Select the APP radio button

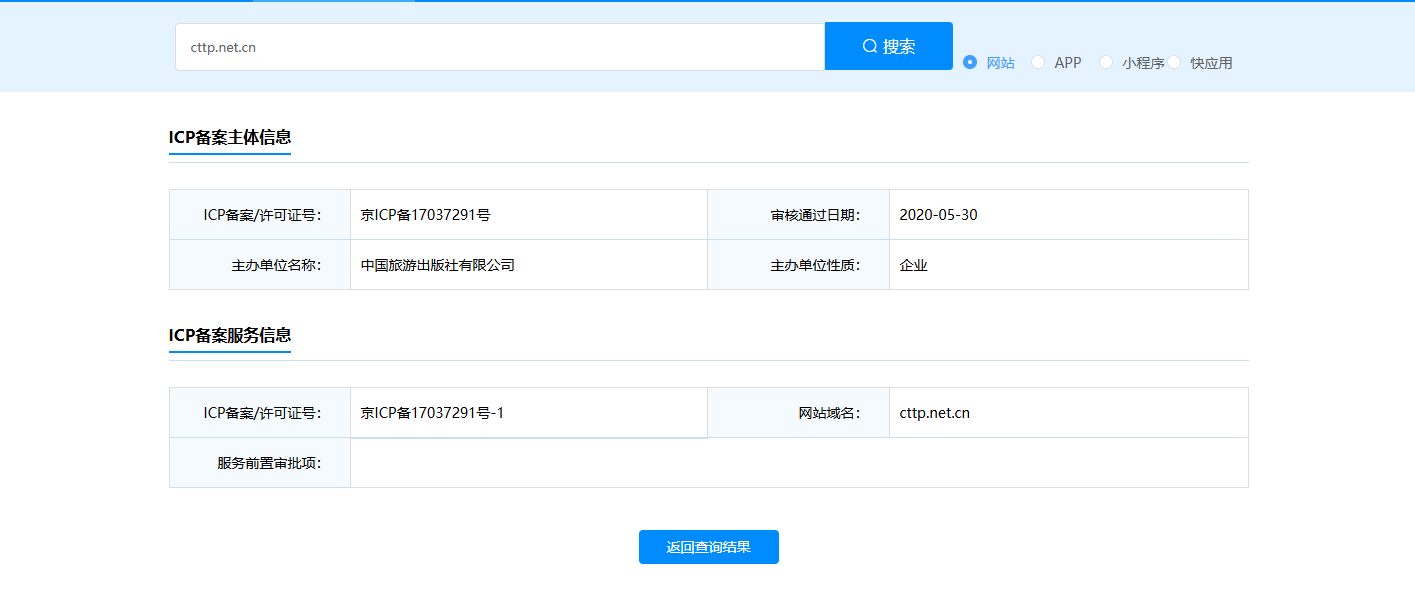1038,62
